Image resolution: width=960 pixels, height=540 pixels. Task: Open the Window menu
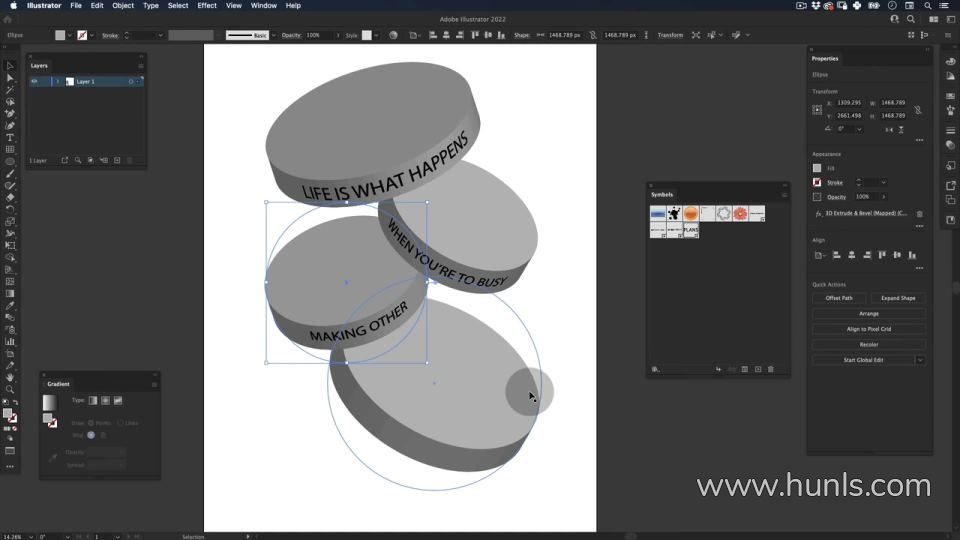coord(264,6)
